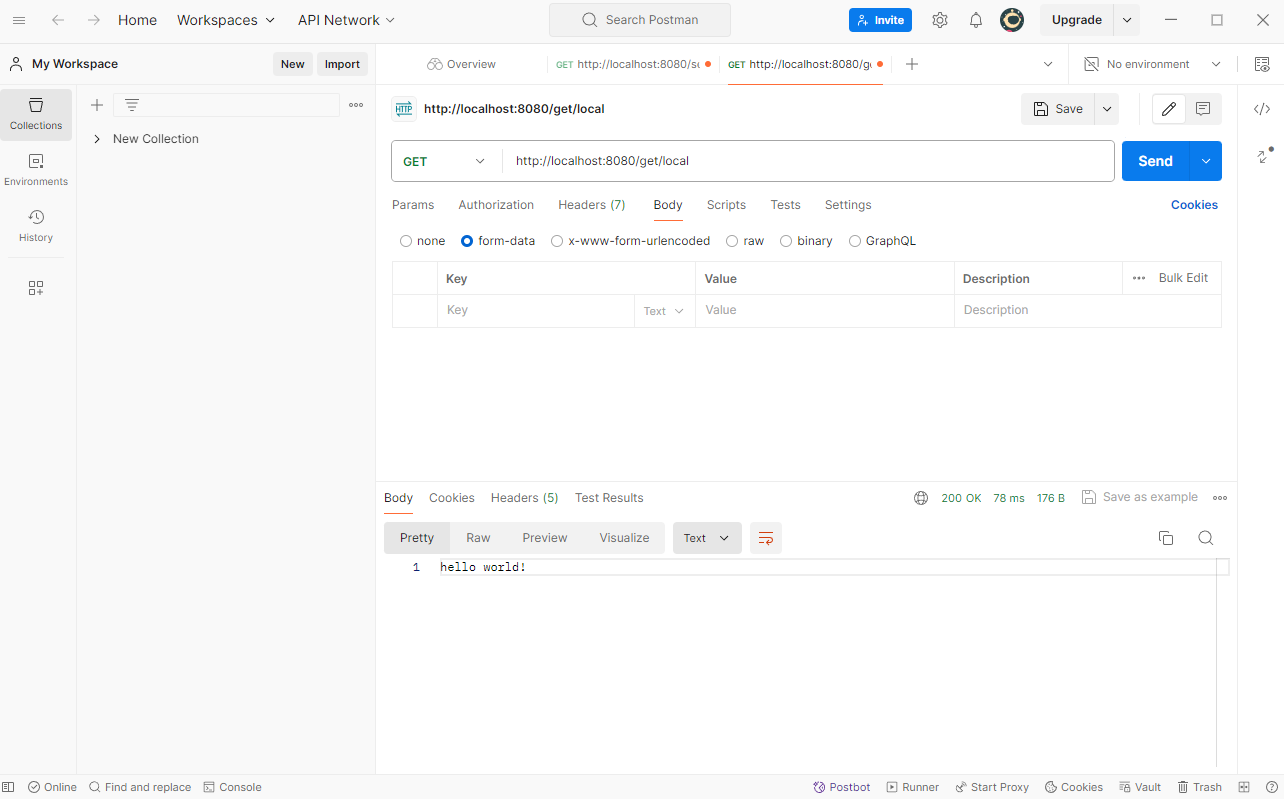Open the Upgrade dropdown arrow
The image size is (1284, 799).
1127,20
